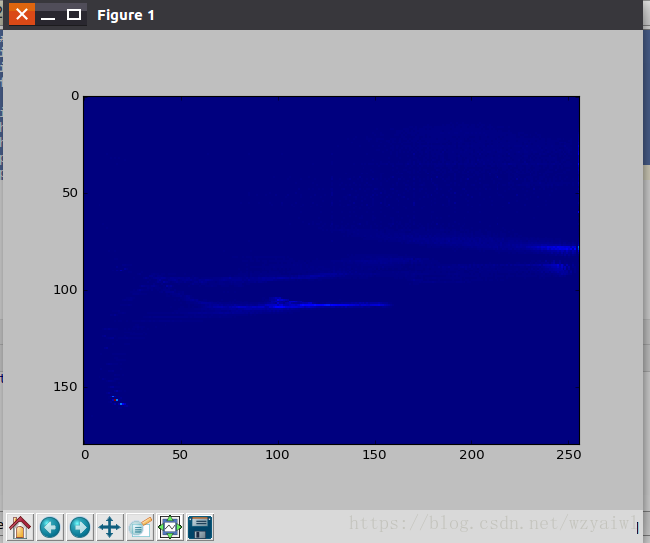
Task: Activate the pan axes tool
Action: click(110, 527)
